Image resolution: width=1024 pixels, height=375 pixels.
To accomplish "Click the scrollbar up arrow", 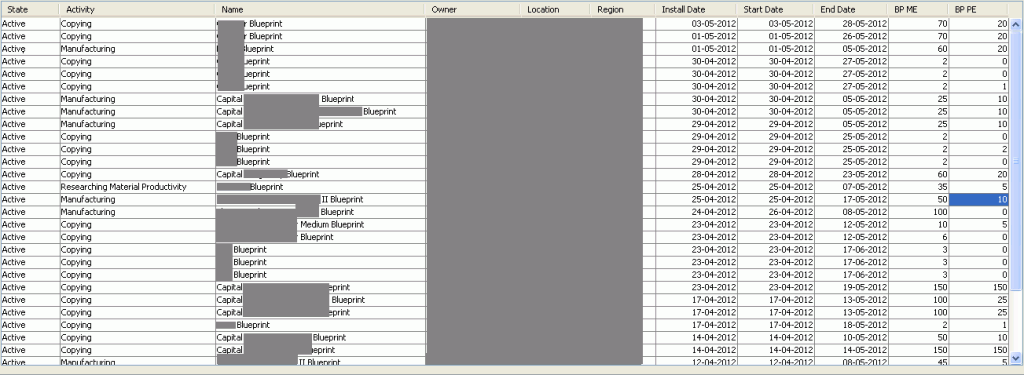I will [1016, 24].
